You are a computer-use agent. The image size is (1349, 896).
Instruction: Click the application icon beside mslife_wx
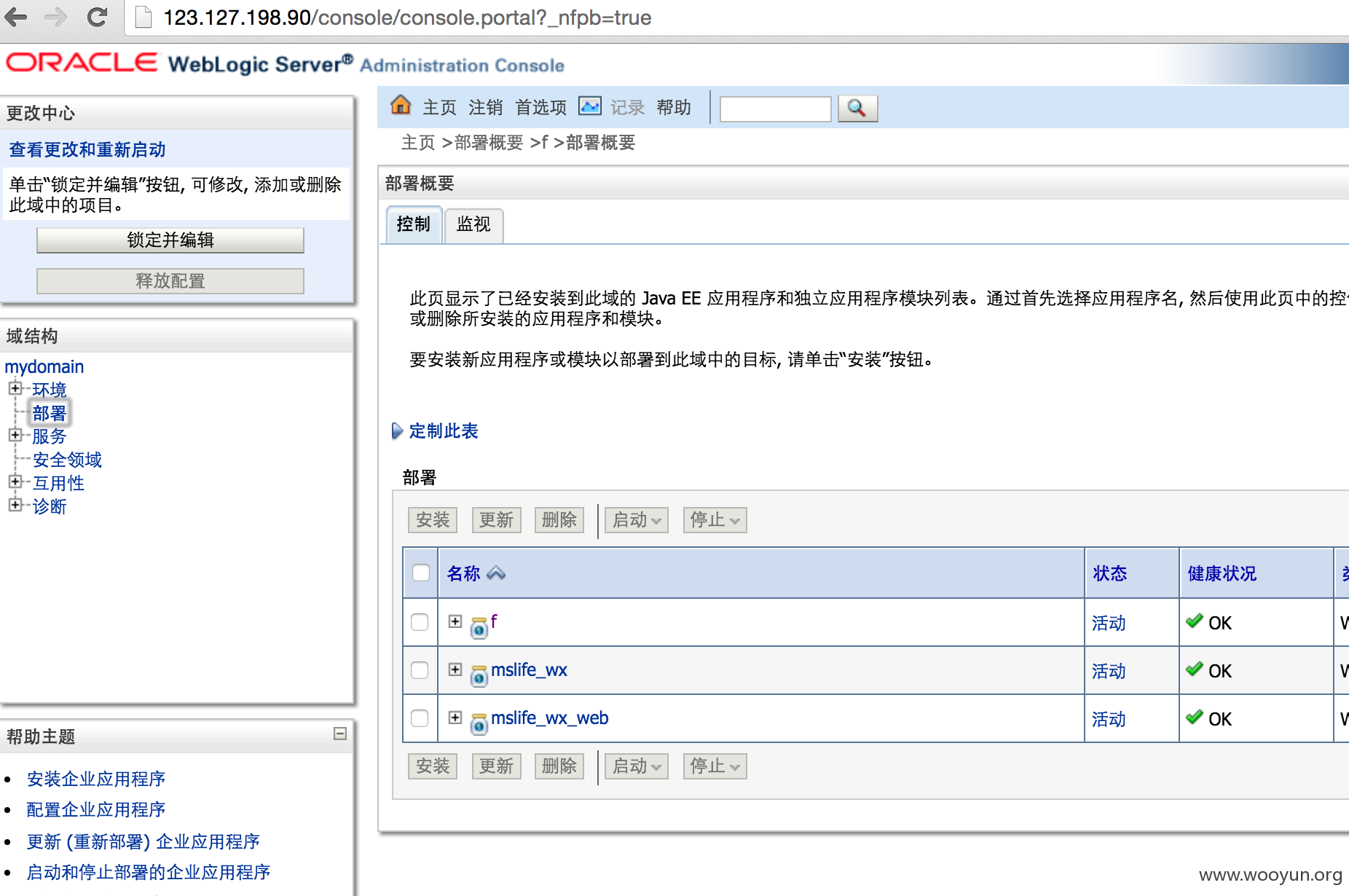coord(479,675)
